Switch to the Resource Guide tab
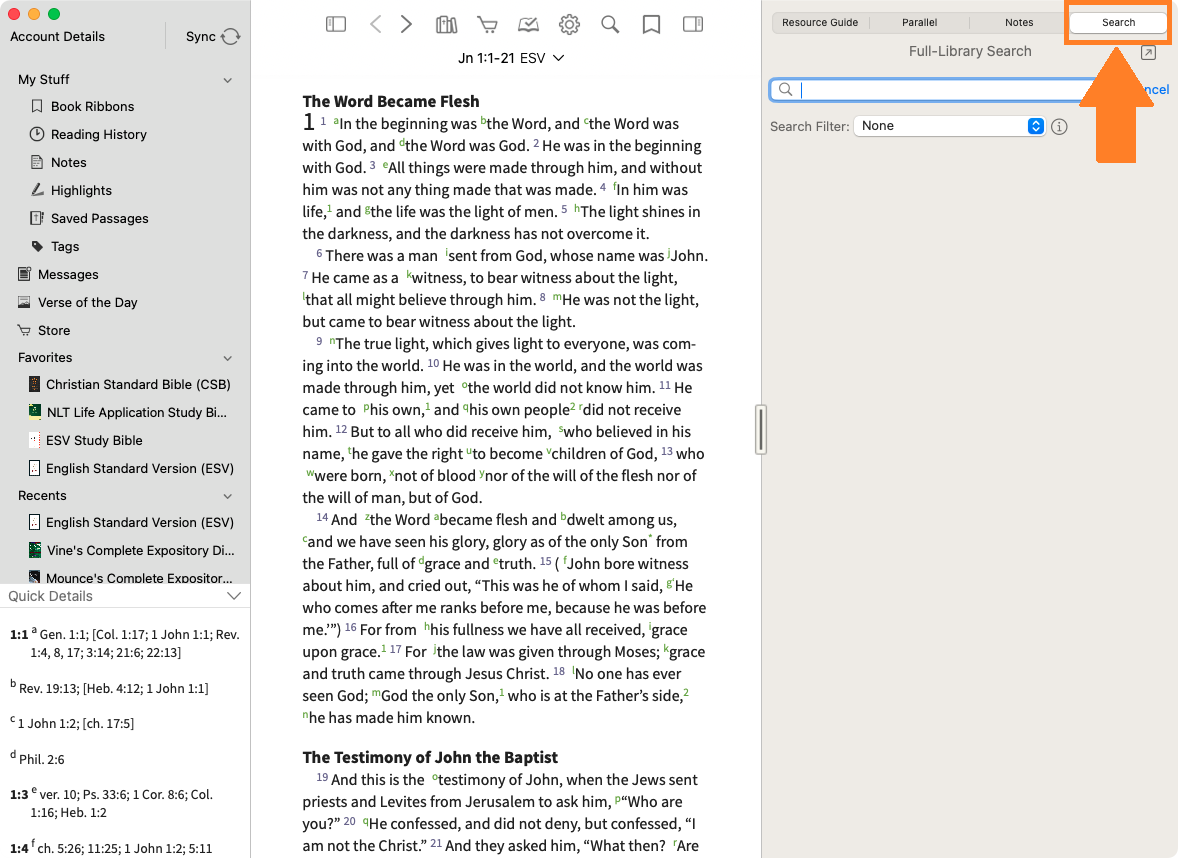 820,22
